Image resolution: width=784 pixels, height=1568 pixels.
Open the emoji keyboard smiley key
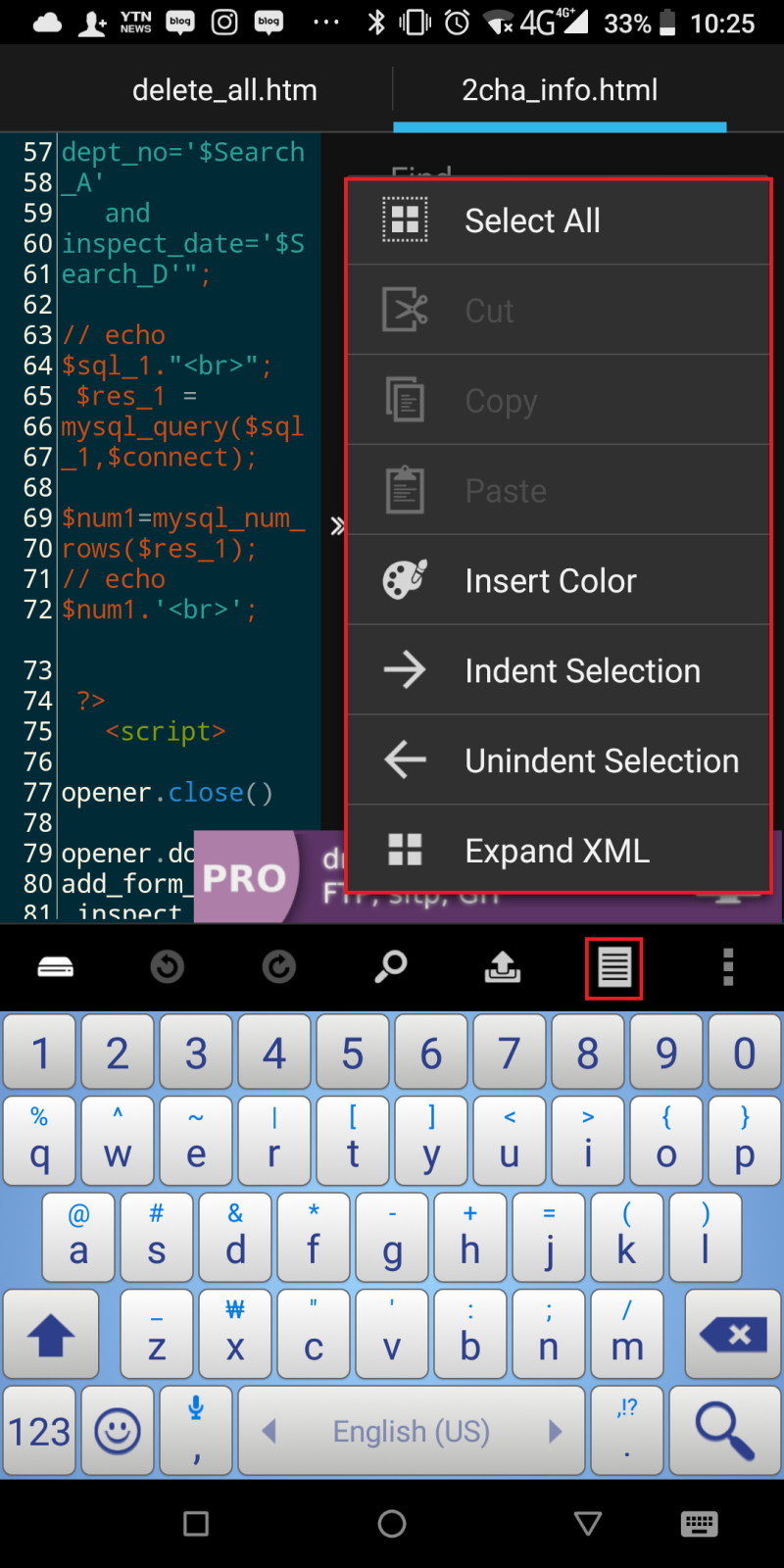coord(118,1431)
